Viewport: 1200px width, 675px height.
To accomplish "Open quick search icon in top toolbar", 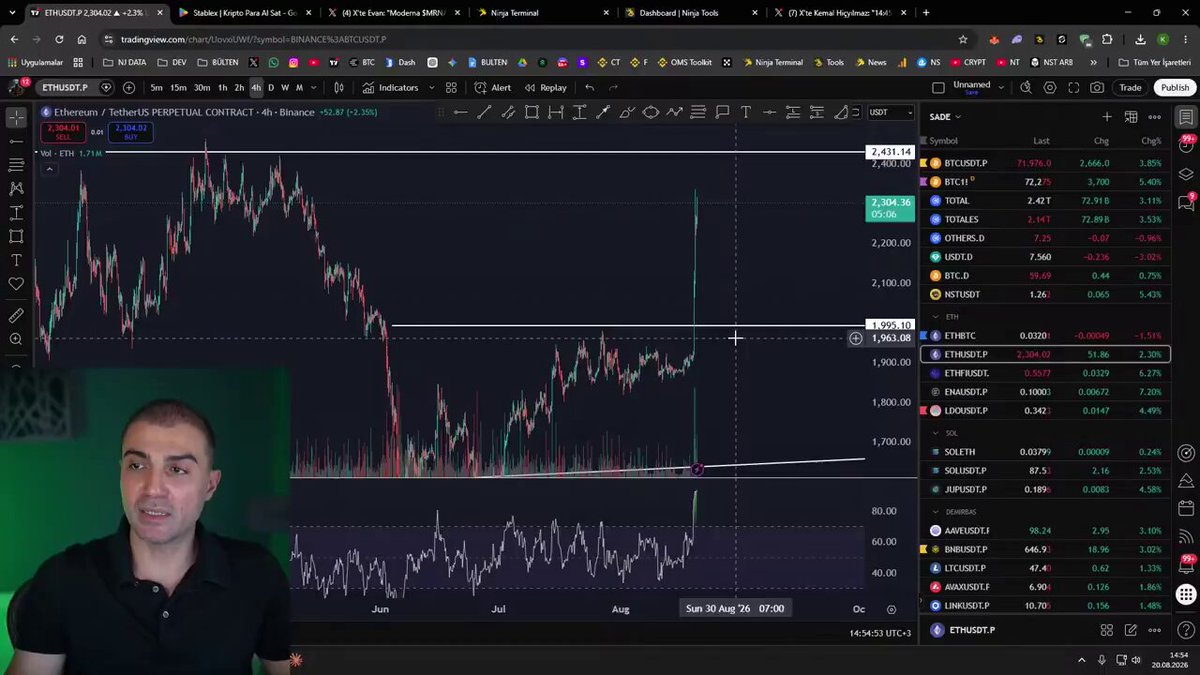I will tap(1025, 88).
